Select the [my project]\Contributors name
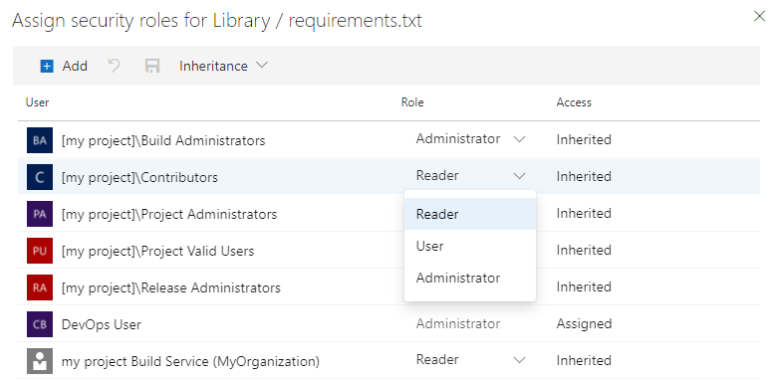This screenshot has width=780, height=380. pos(140,178)
